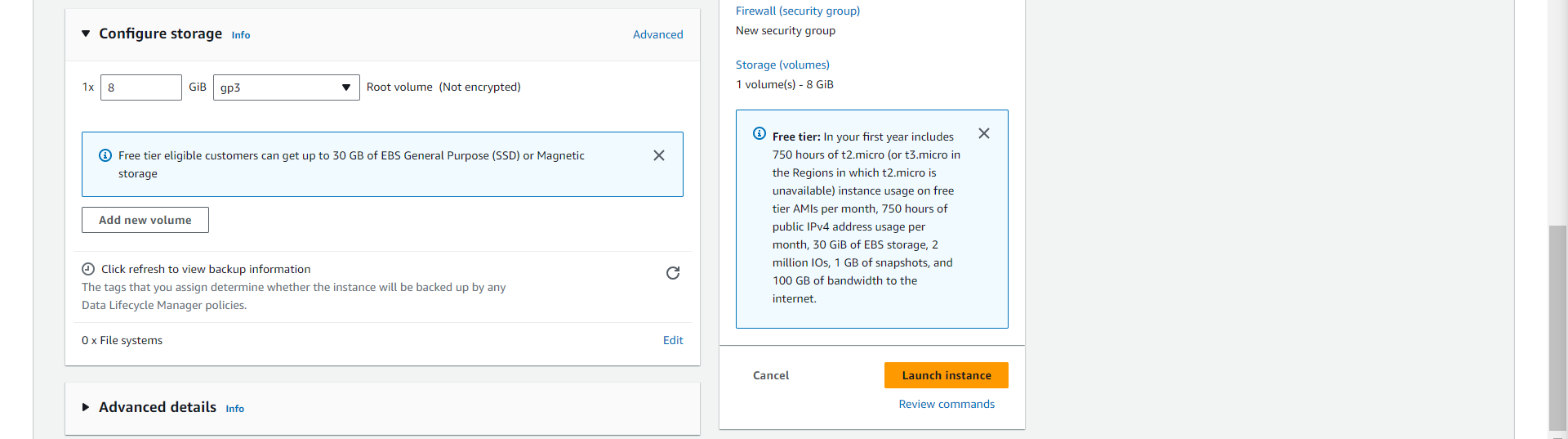Click the root volume size field
1568x439 pixels.
click(140, 87)
